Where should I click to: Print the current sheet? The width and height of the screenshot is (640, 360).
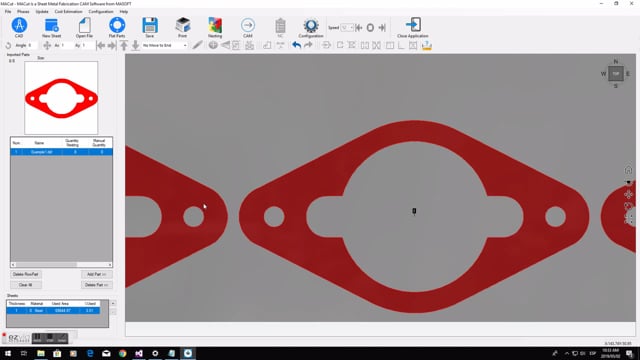point(182,27)
